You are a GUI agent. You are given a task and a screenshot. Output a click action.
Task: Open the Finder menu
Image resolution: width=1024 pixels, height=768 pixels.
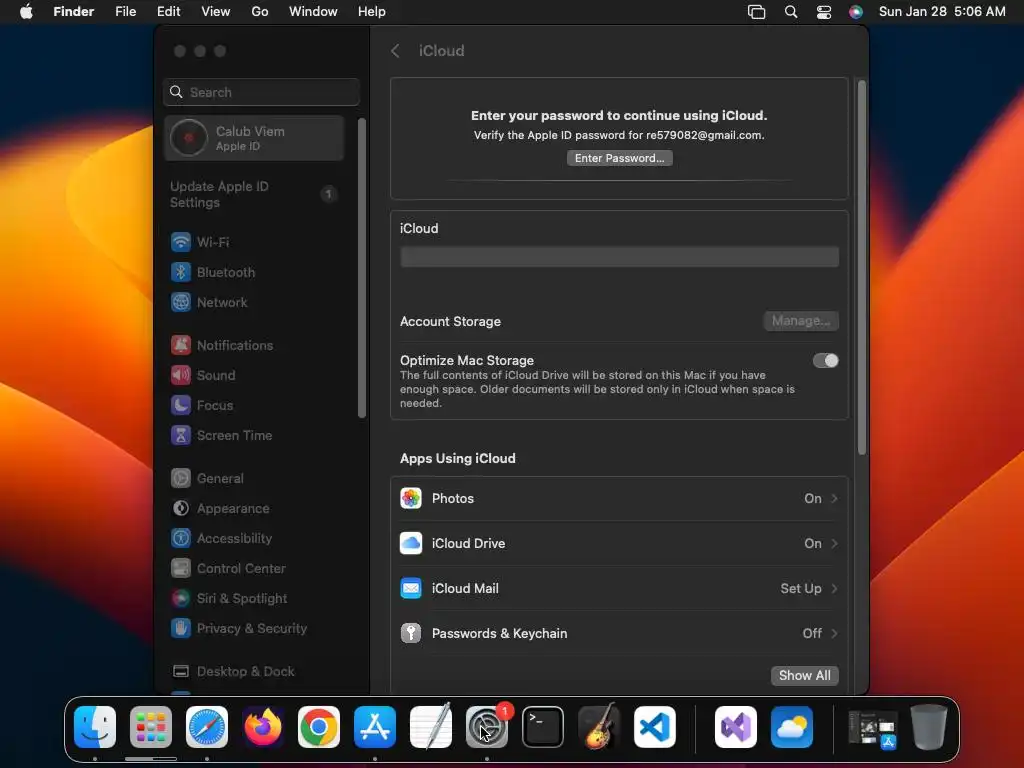[74, 12]
